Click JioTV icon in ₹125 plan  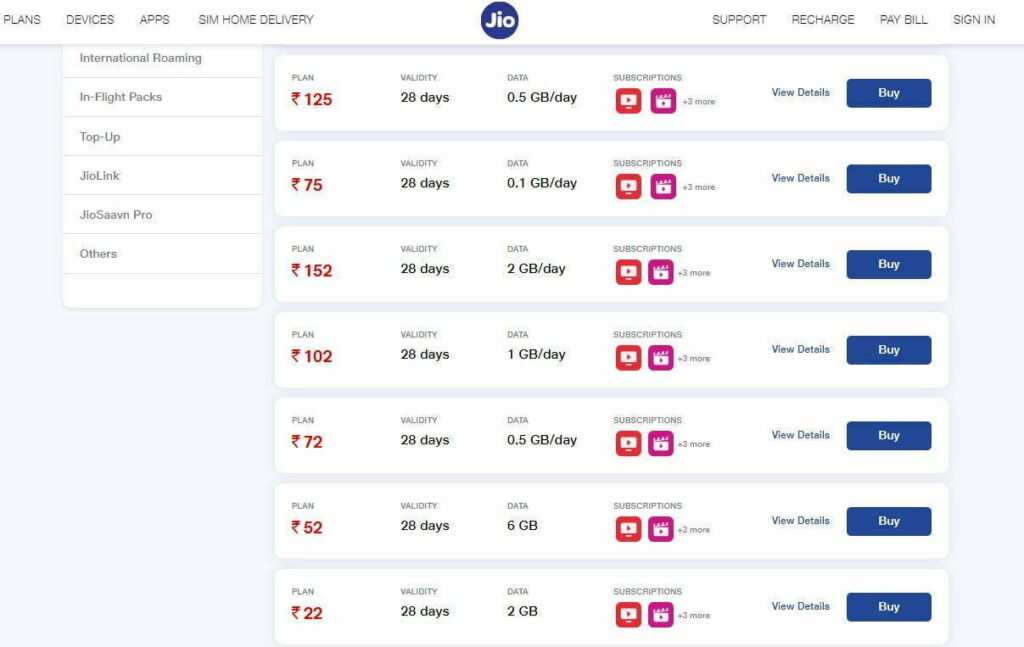click(x=628, y=101)
